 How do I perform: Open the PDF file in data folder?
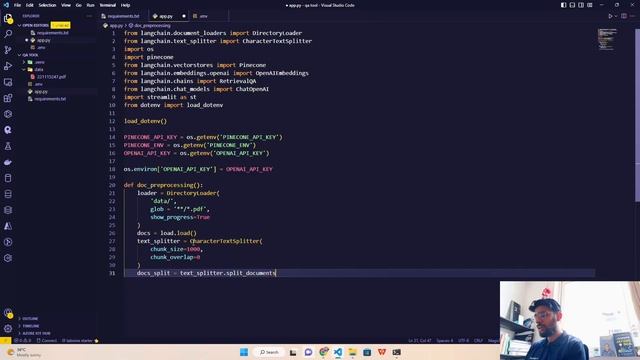pyautogui.click(x=51, y=77)
